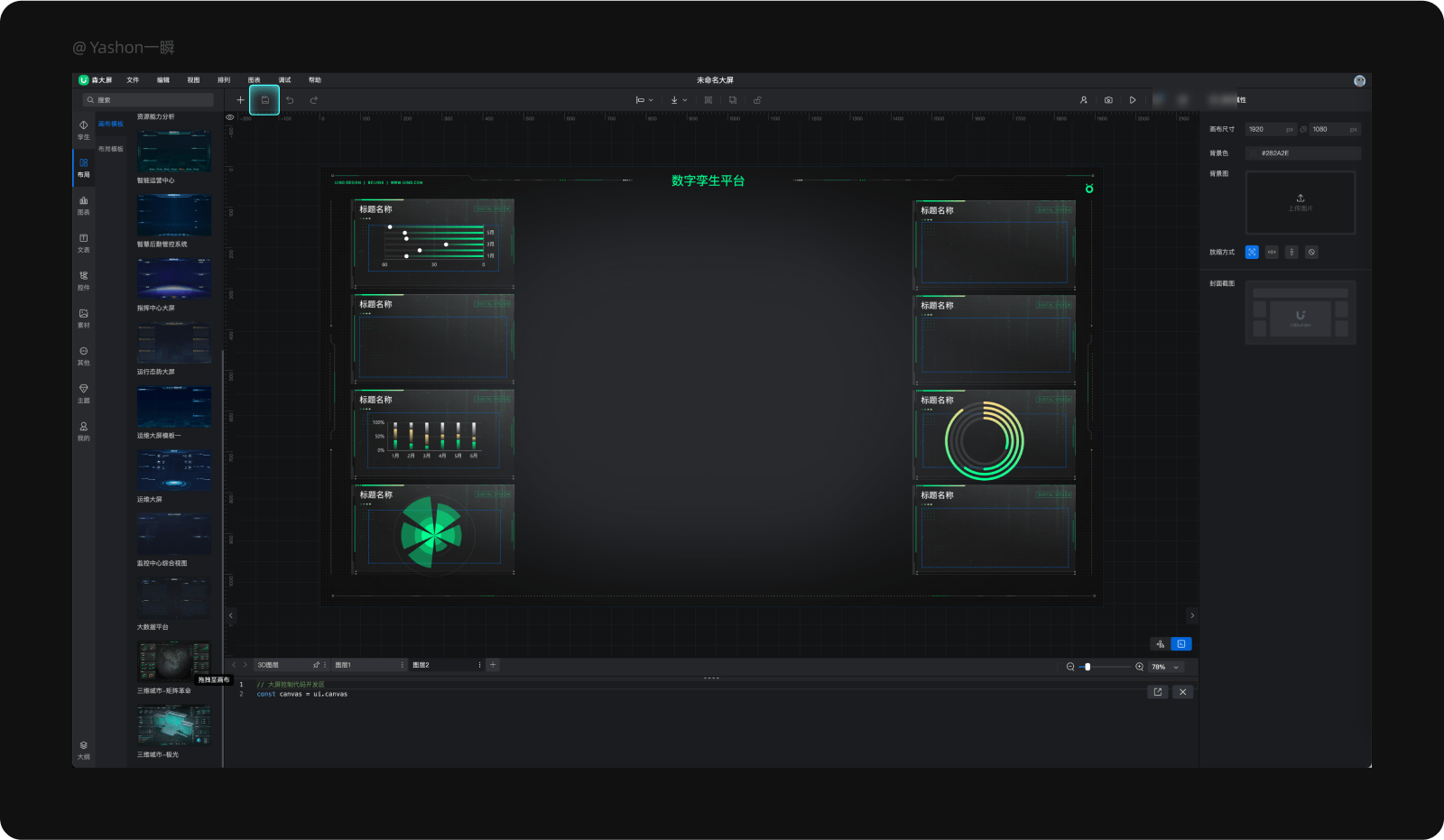This screenshot has width=1444, height=840.
Task: Toggle the aspect ratio lock between canvas sizes
Action: click(1303, 129)
